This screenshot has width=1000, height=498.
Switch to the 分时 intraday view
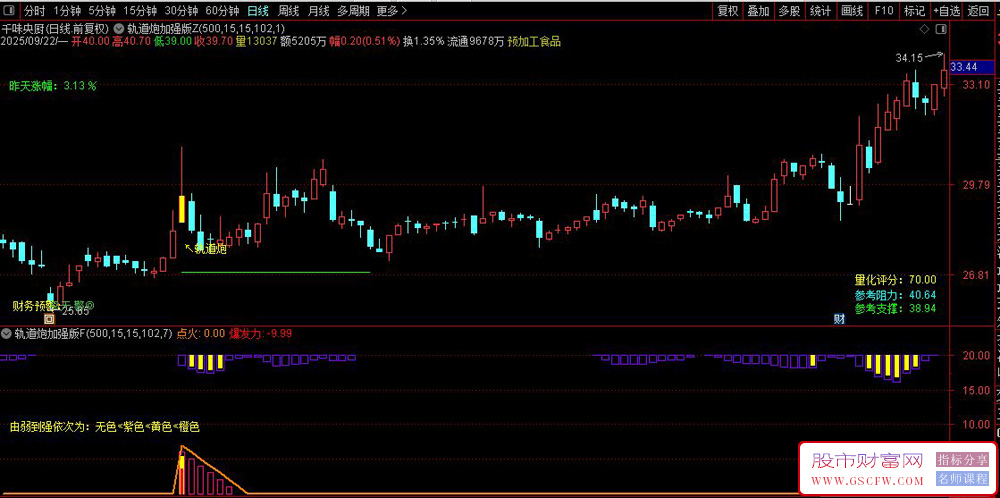pos(35,10)
